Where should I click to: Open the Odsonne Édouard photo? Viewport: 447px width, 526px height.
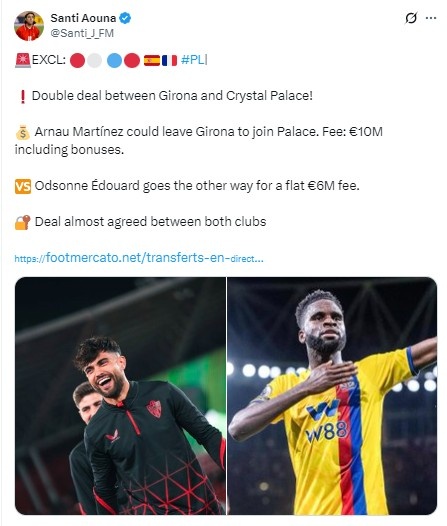(332, 396)
